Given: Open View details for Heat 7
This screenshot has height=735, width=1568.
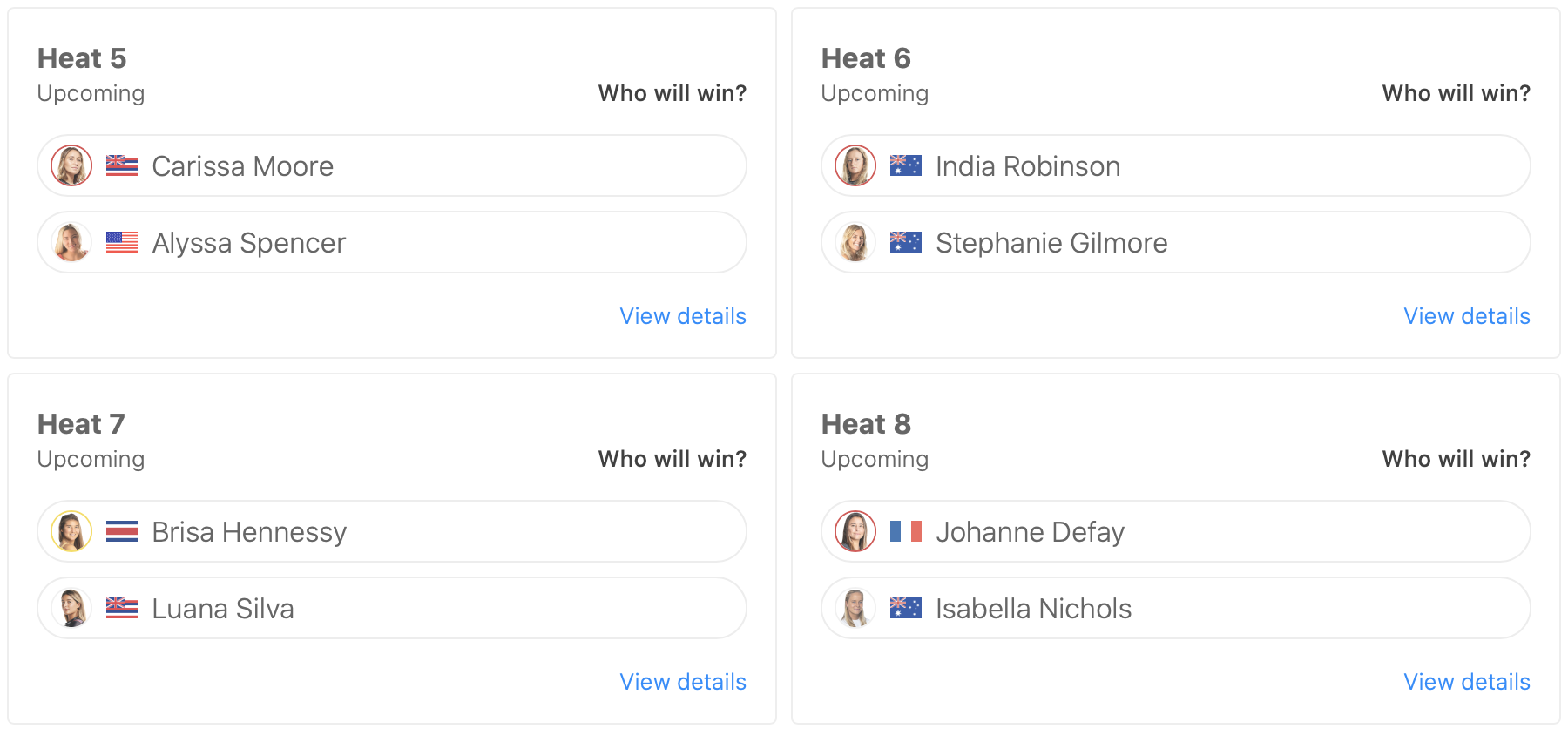Looking at the screenshot, I should click(683, 682).
